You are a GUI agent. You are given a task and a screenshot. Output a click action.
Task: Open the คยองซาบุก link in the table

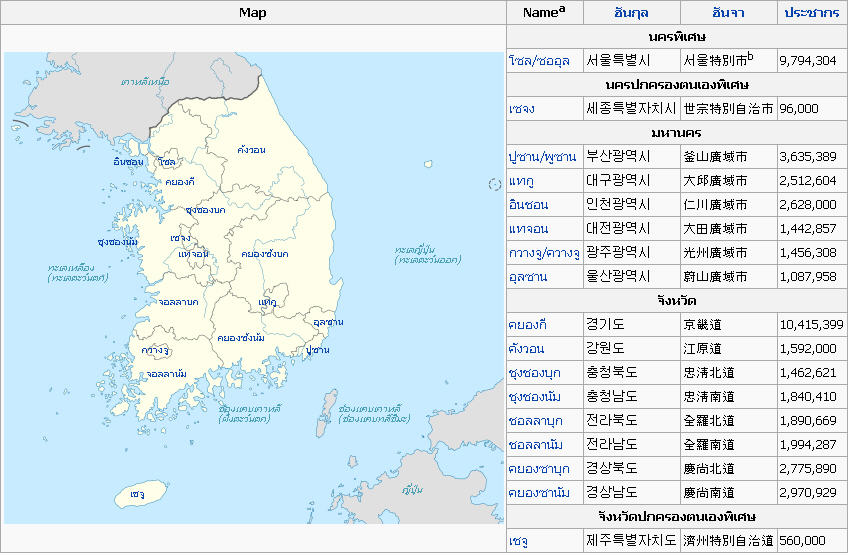539,468
